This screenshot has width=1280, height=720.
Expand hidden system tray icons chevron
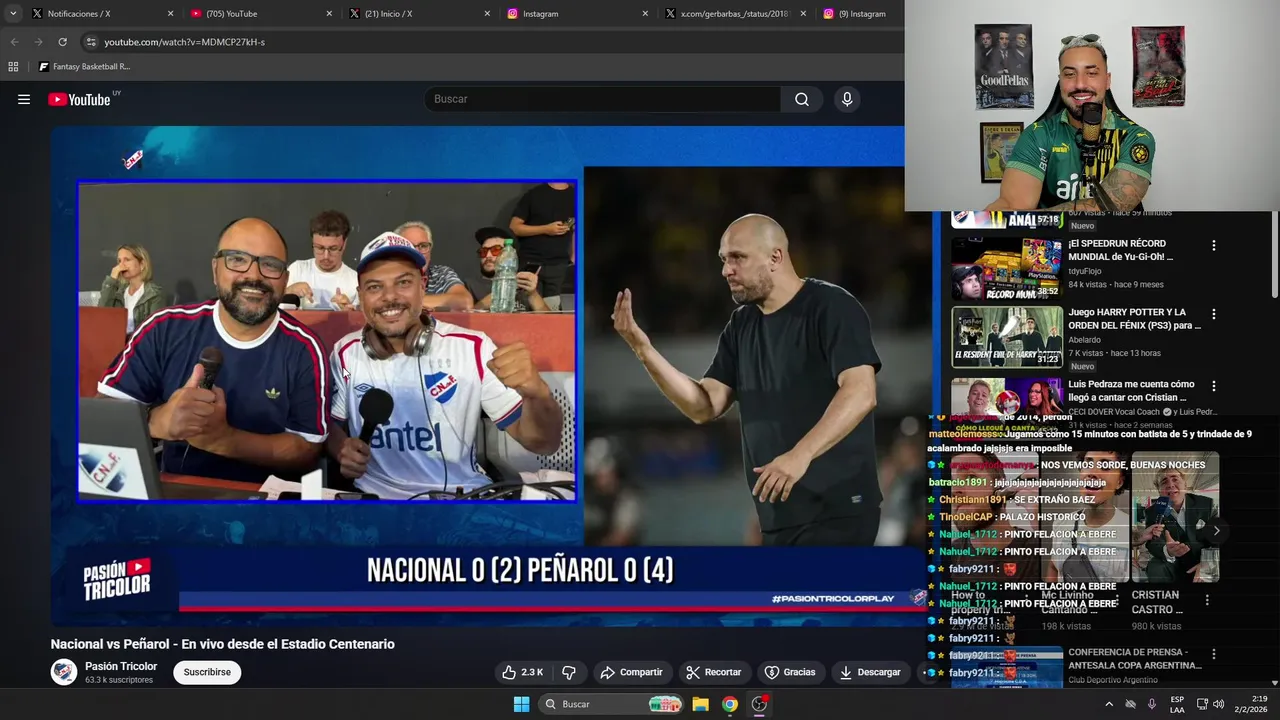pos(1109,704)
